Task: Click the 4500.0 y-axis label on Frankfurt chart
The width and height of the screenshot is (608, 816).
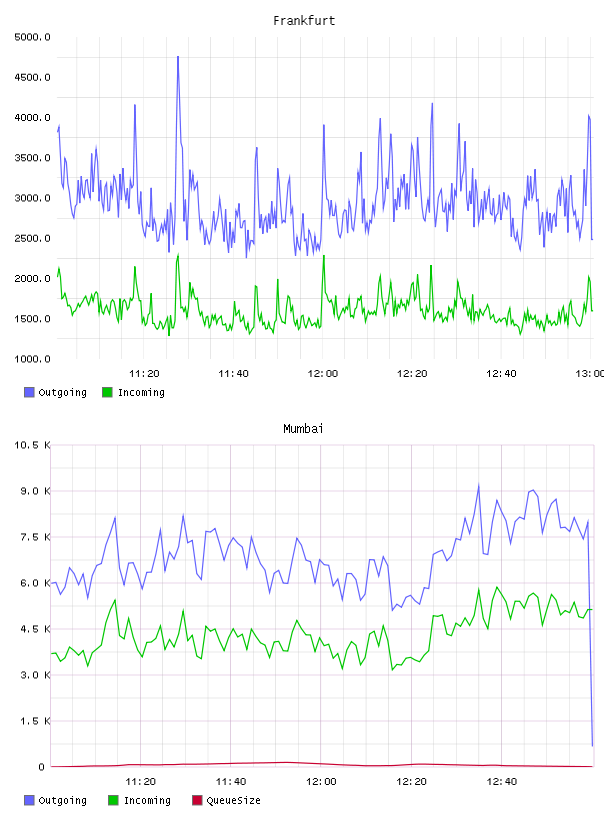Action: click(x=32, y=78)
